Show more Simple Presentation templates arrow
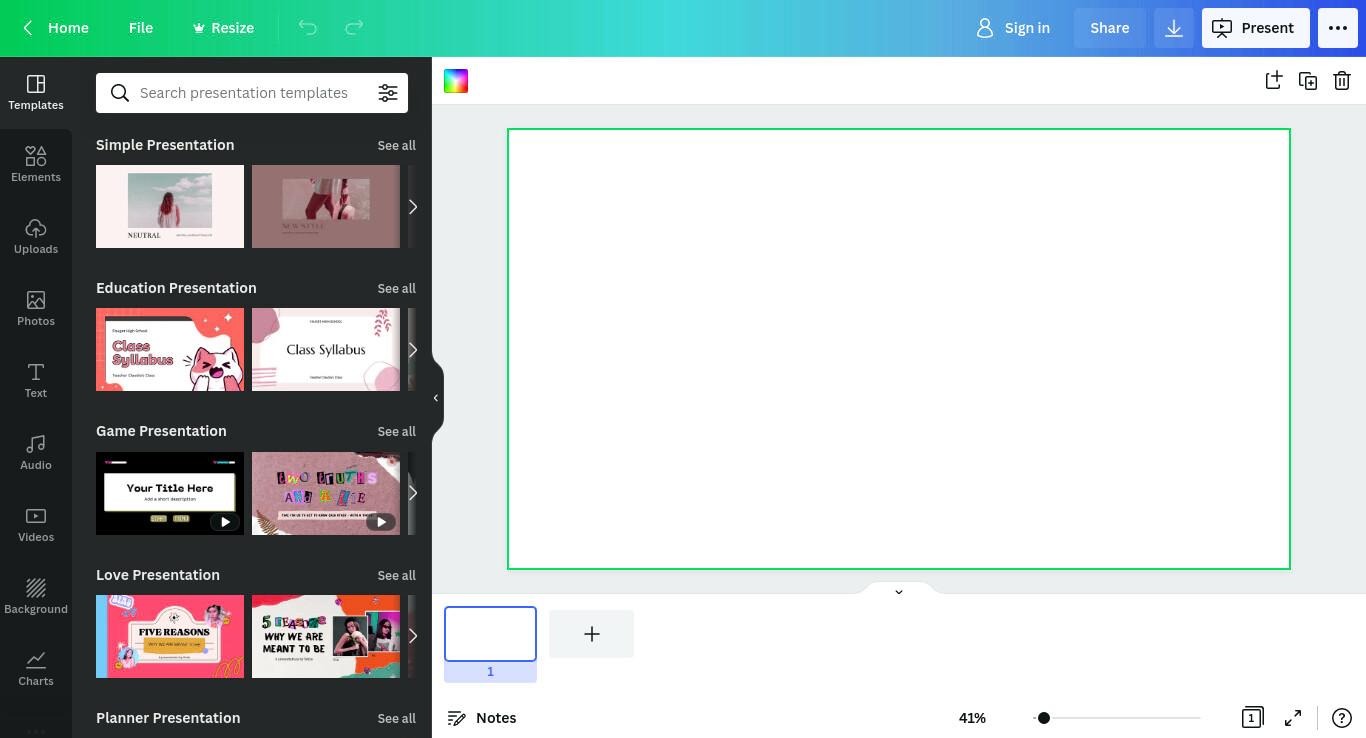This screenshot has height=738, width=1366. point(412,207)
